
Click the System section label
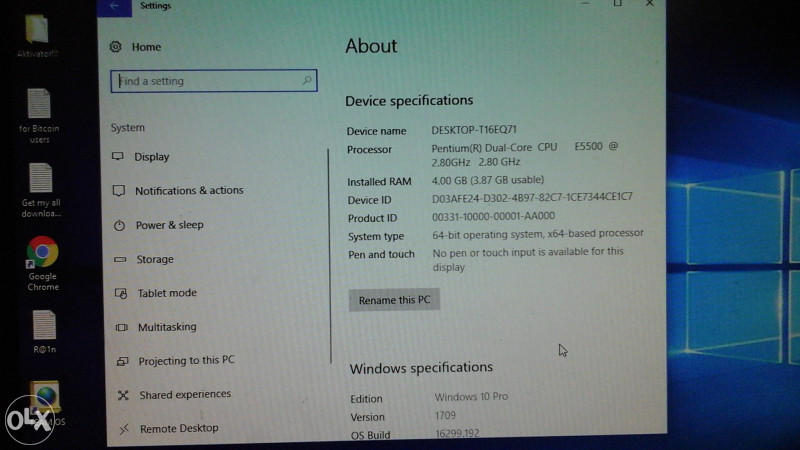tap(128, 128)
